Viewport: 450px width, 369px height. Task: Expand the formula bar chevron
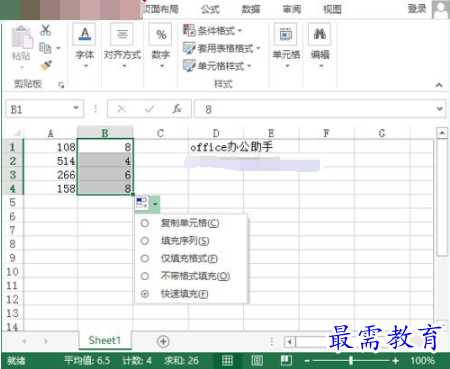pyautogui.click(x=440, y=109)
